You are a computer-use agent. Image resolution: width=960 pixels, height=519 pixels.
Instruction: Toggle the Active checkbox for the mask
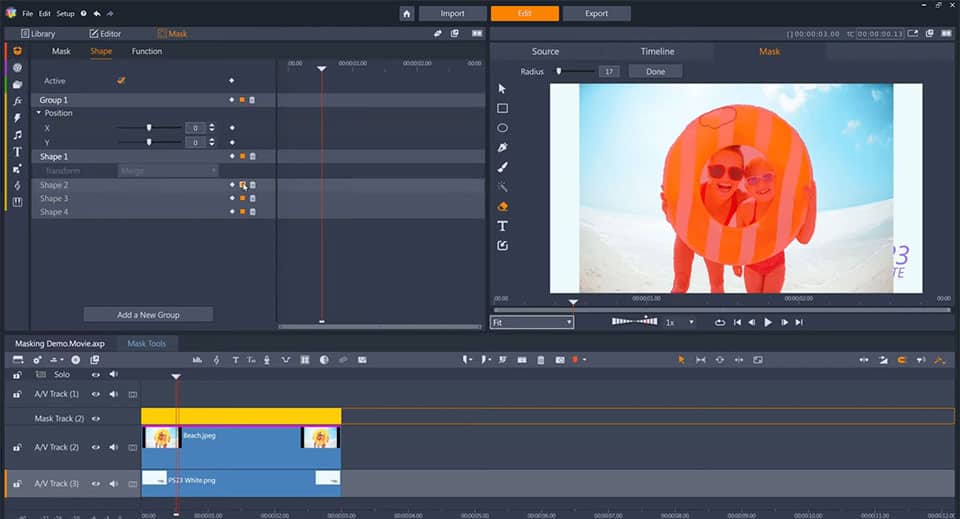pos(121,80)
